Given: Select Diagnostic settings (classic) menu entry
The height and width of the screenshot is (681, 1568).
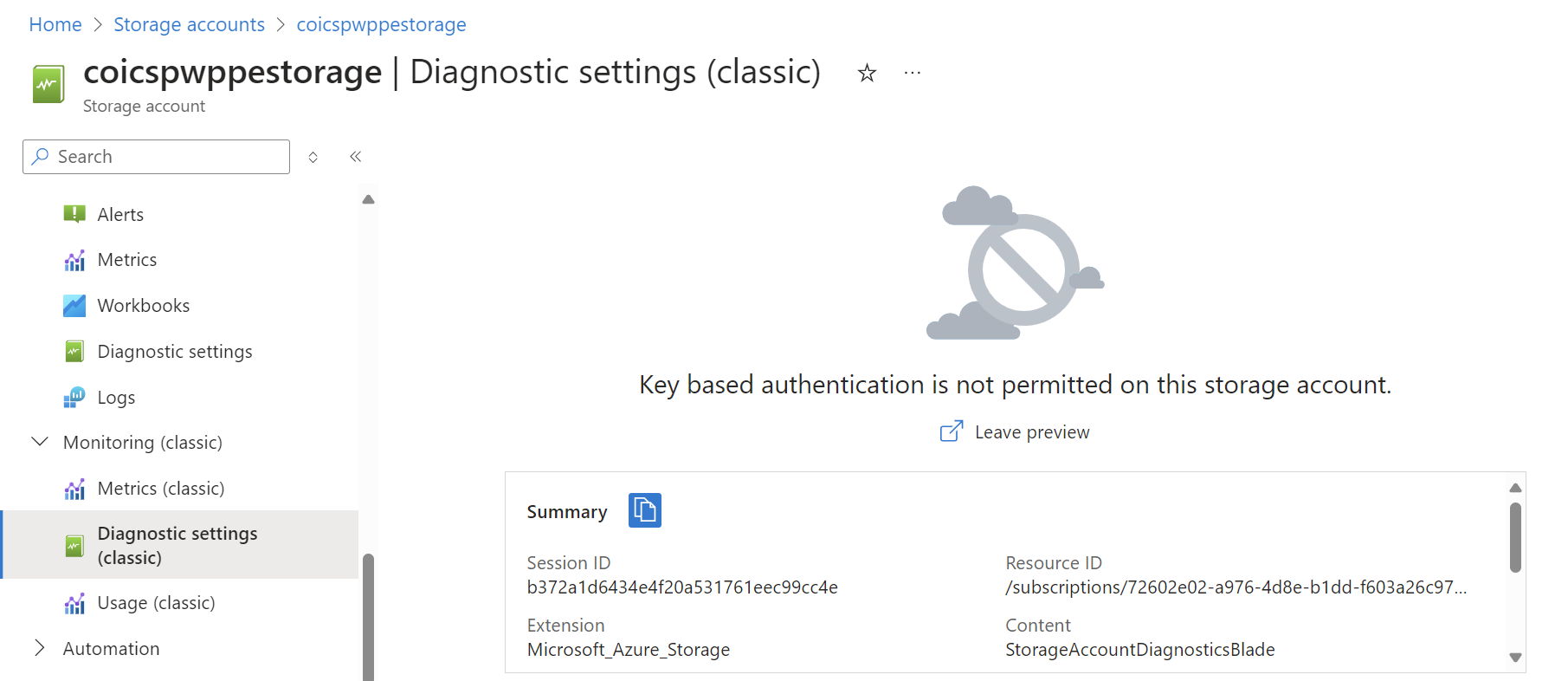Looking at the screenshot, I should click(177, 545).
